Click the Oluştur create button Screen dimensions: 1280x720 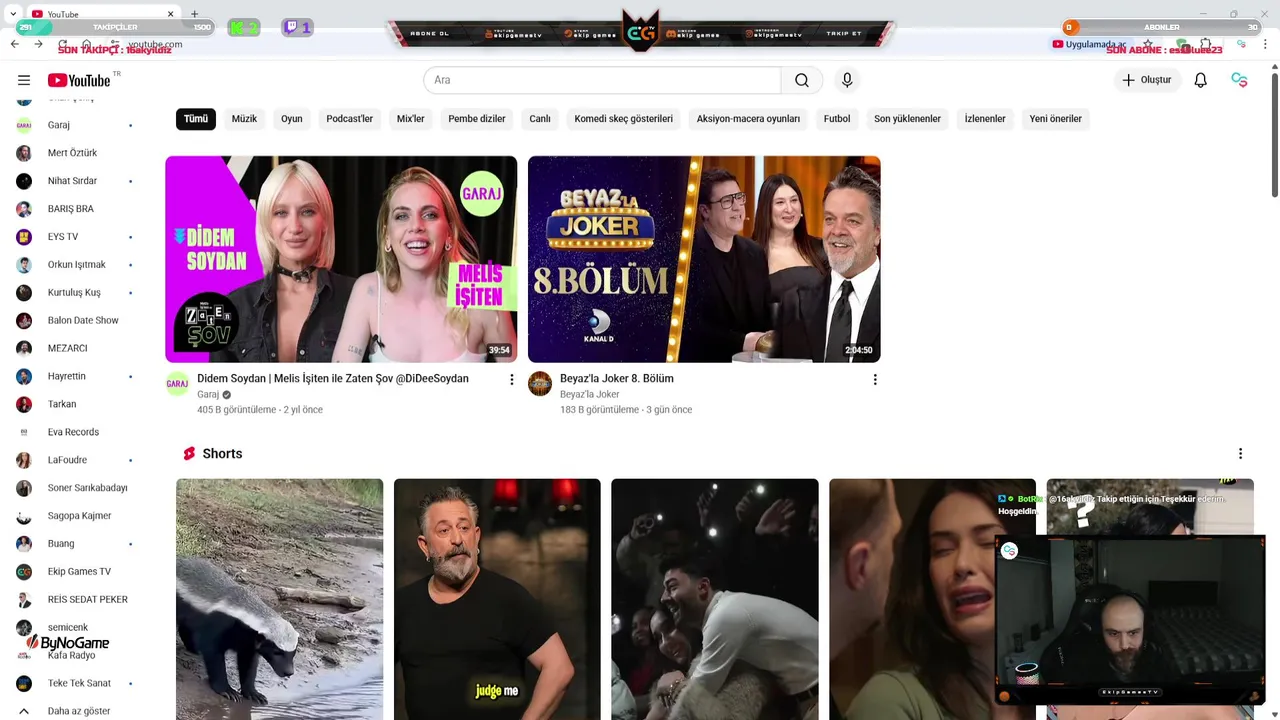pos(1146,80)
